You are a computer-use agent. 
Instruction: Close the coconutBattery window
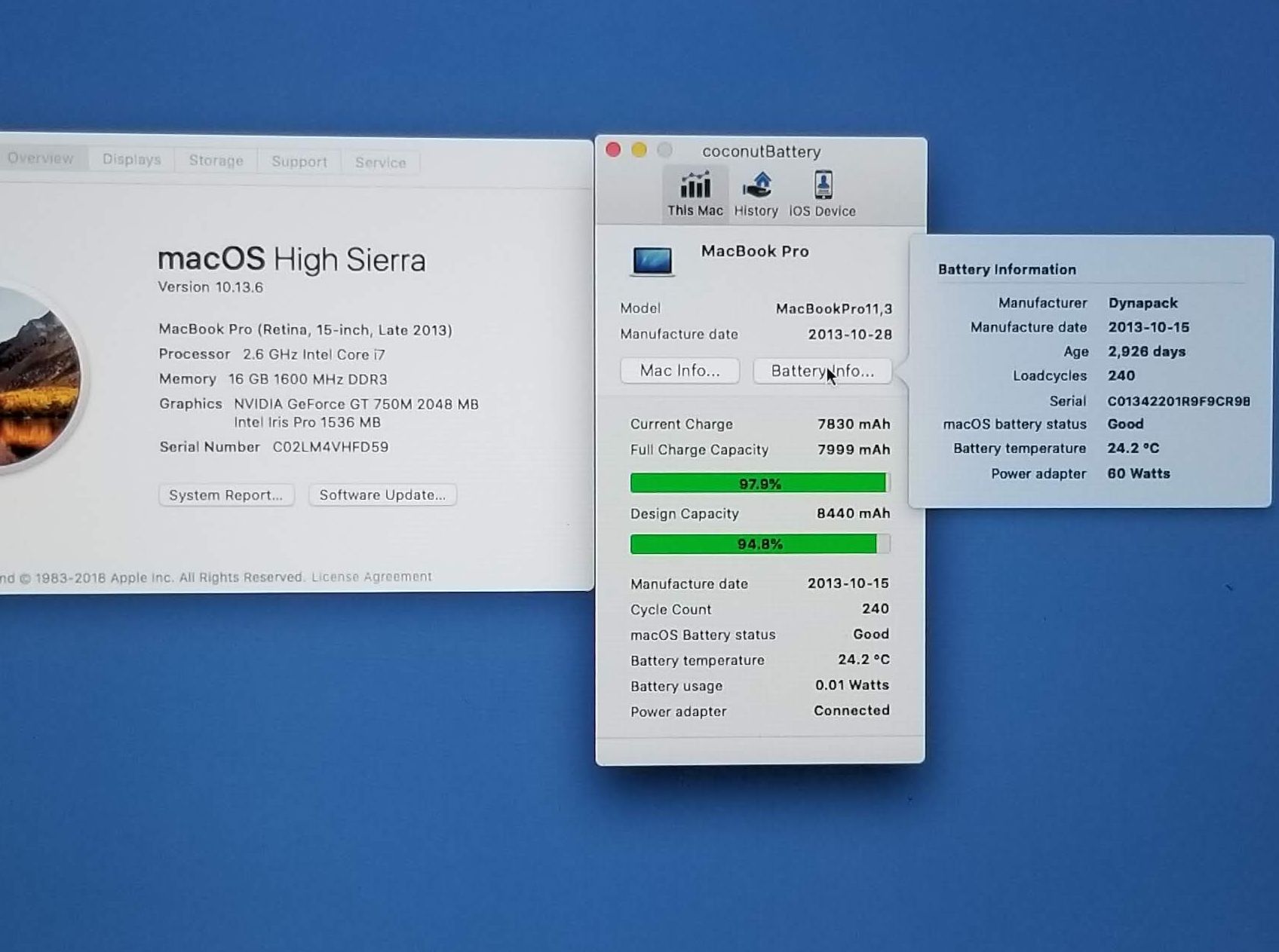pyautogui.click(x=613, y=150)
